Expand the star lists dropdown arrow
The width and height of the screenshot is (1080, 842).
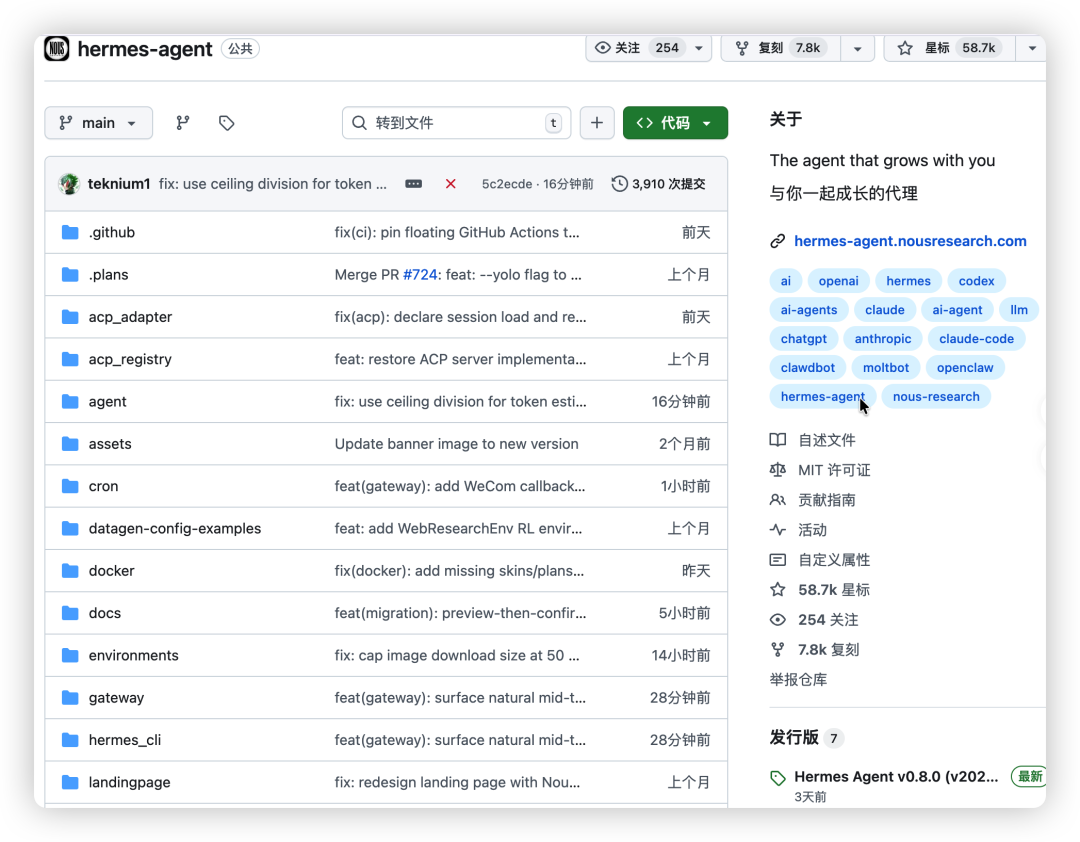click(x=1032, y=48)
